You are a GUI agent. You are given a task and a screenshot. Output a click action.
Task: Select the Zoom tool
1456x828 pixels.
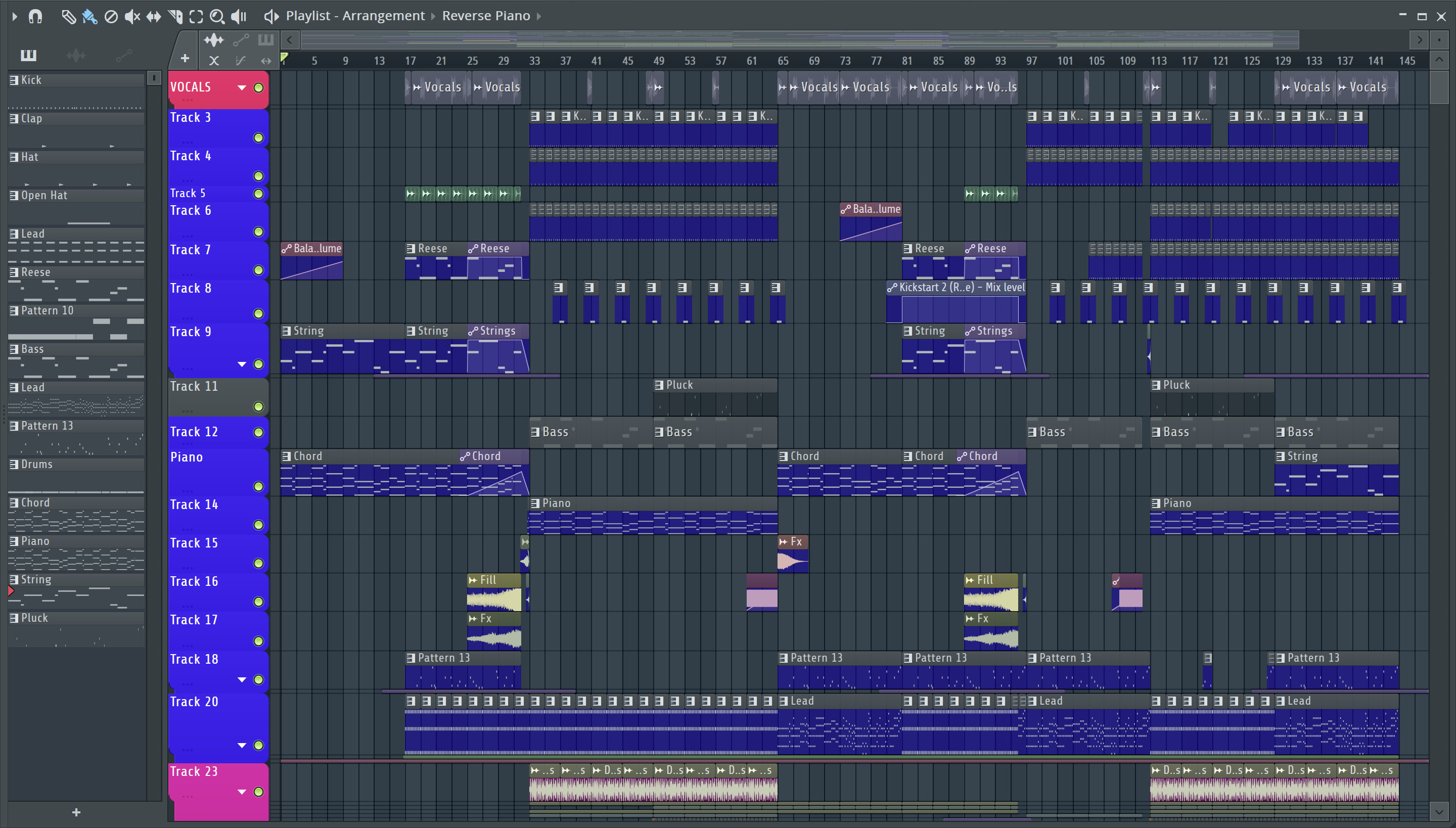pos(217,17)
